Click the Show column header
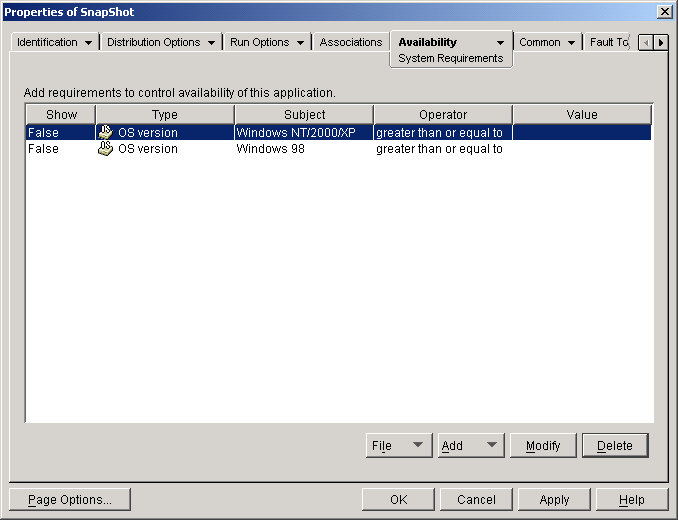This screenshot has height=520, width=678. pyautogui.click(x=61, y=115)
